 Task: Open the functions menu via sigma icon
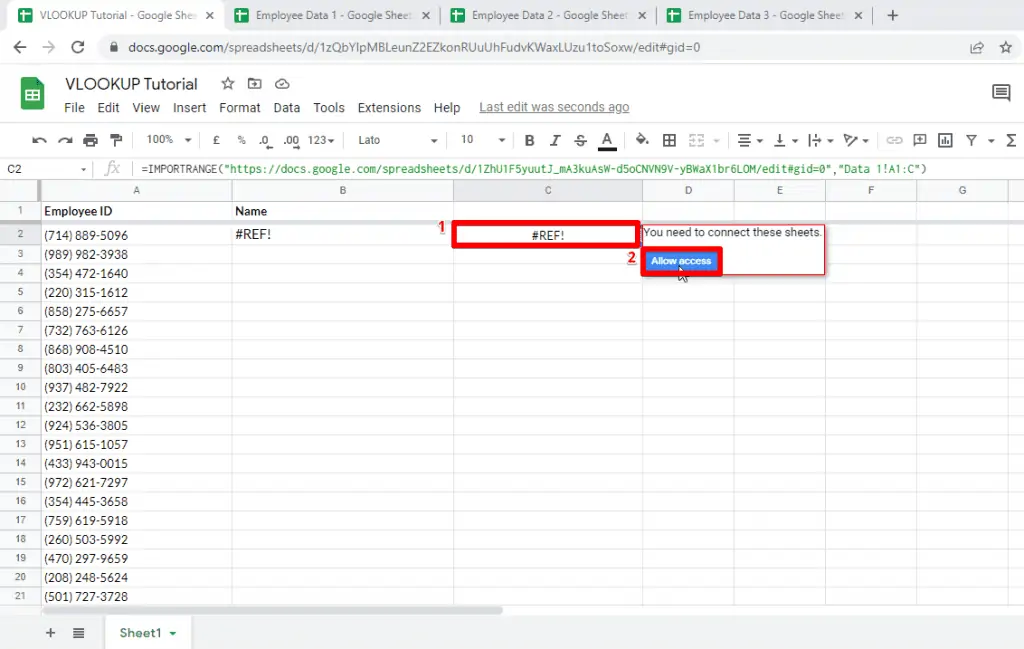tap(1013, 140)
